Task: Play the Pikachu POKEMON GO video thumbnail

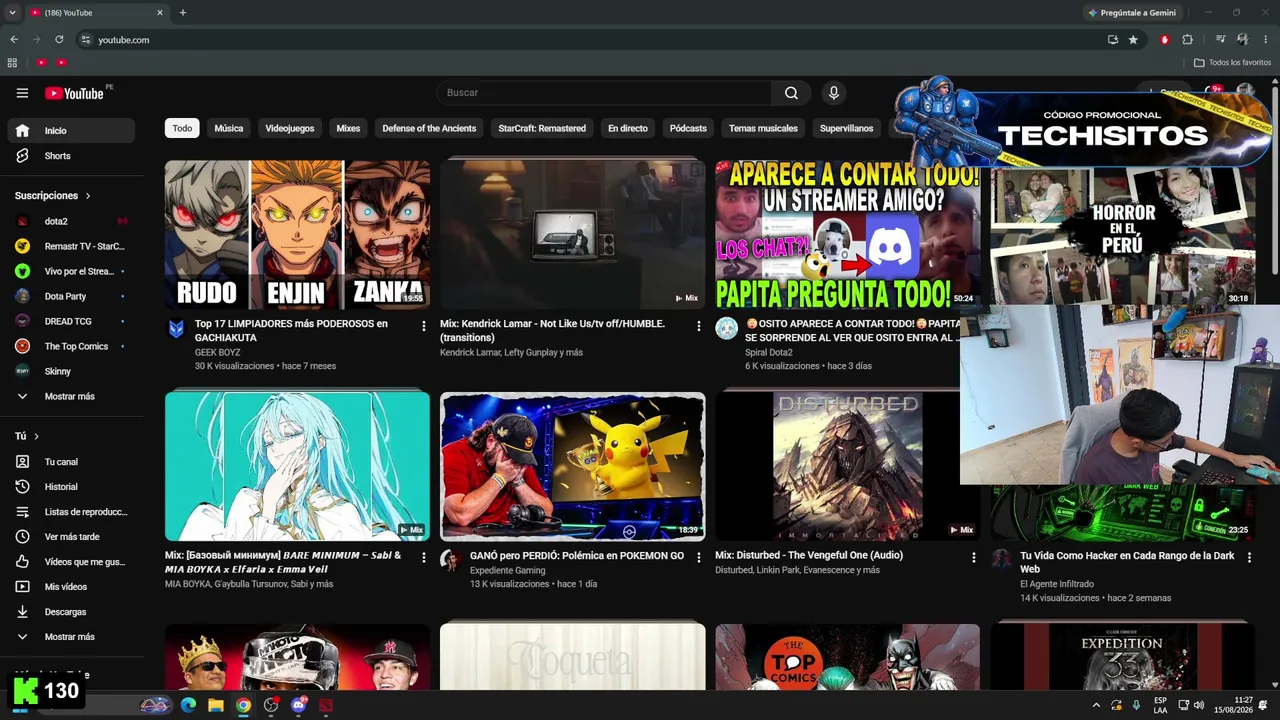Action: (572, 466)
